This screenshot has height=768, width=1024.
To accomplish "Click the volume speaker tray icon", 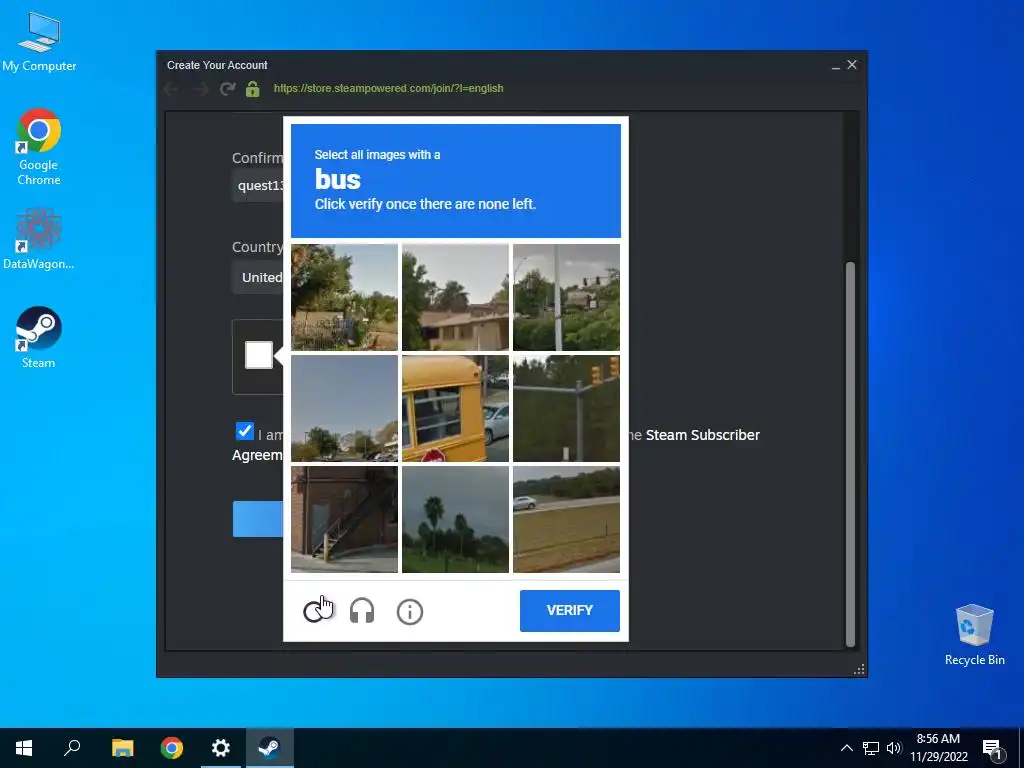I will [x=894, y=748].
